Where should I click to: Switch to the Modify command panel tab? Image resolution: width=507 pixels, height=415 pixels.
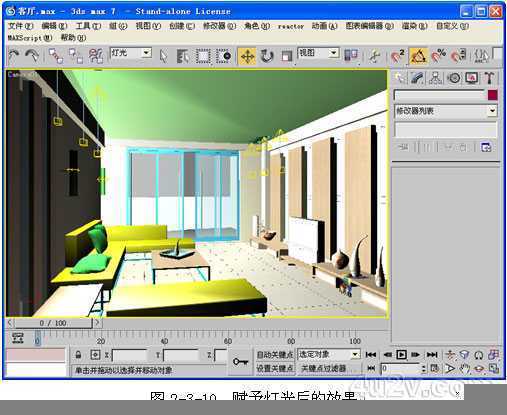417,78
